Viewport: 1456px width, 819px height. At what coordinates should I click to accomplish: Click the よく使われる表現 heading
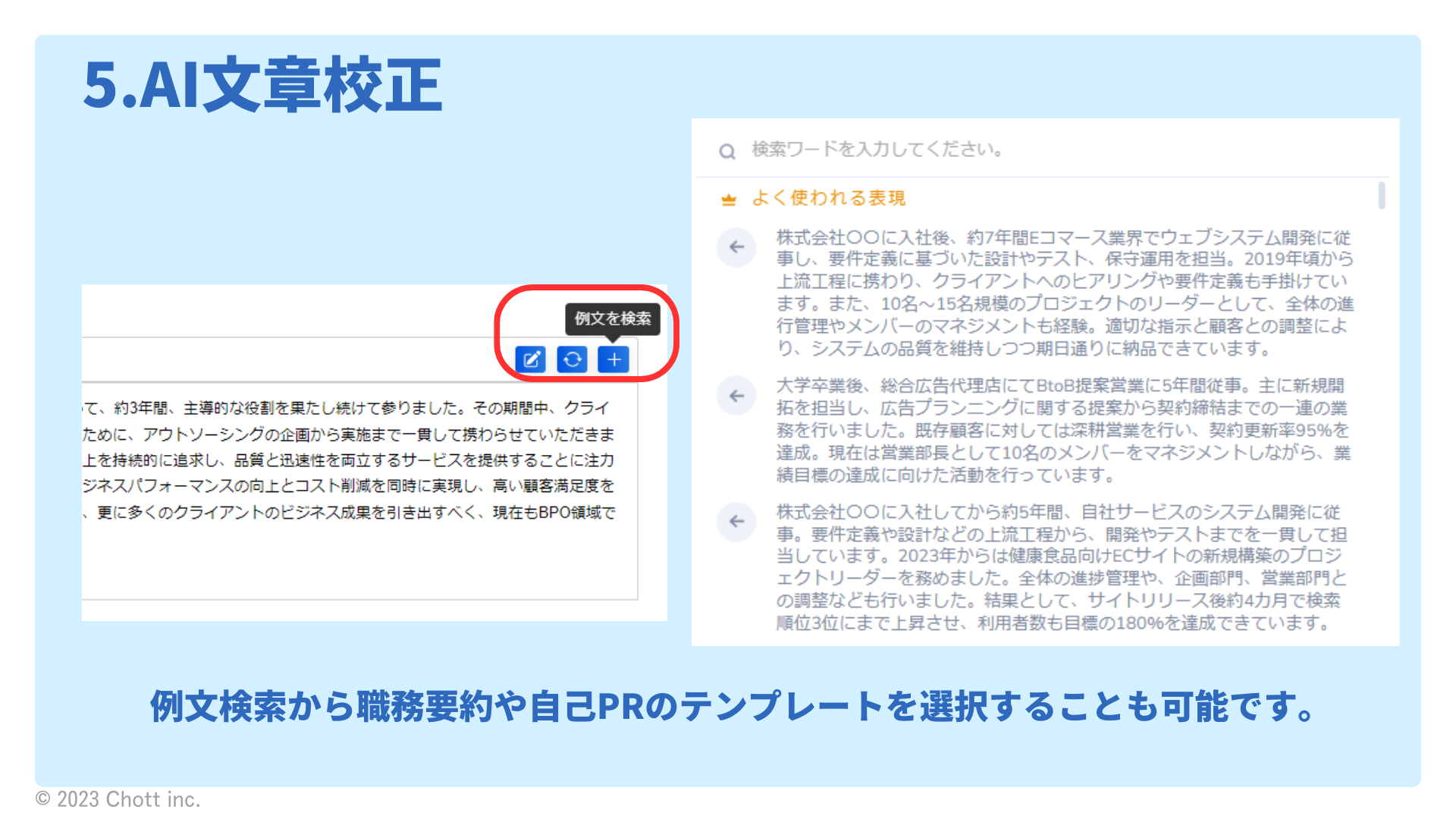tap(829, 198)
